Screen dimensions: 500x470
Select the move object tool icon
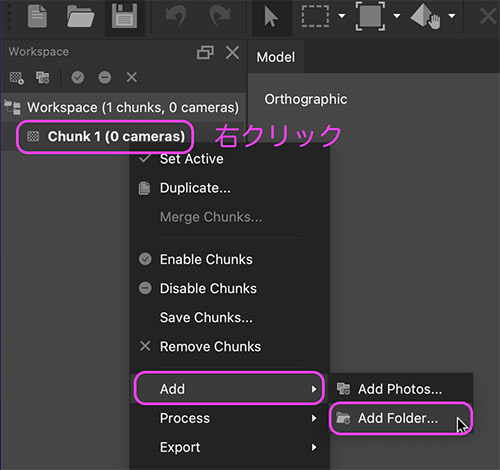click(425, 17)
